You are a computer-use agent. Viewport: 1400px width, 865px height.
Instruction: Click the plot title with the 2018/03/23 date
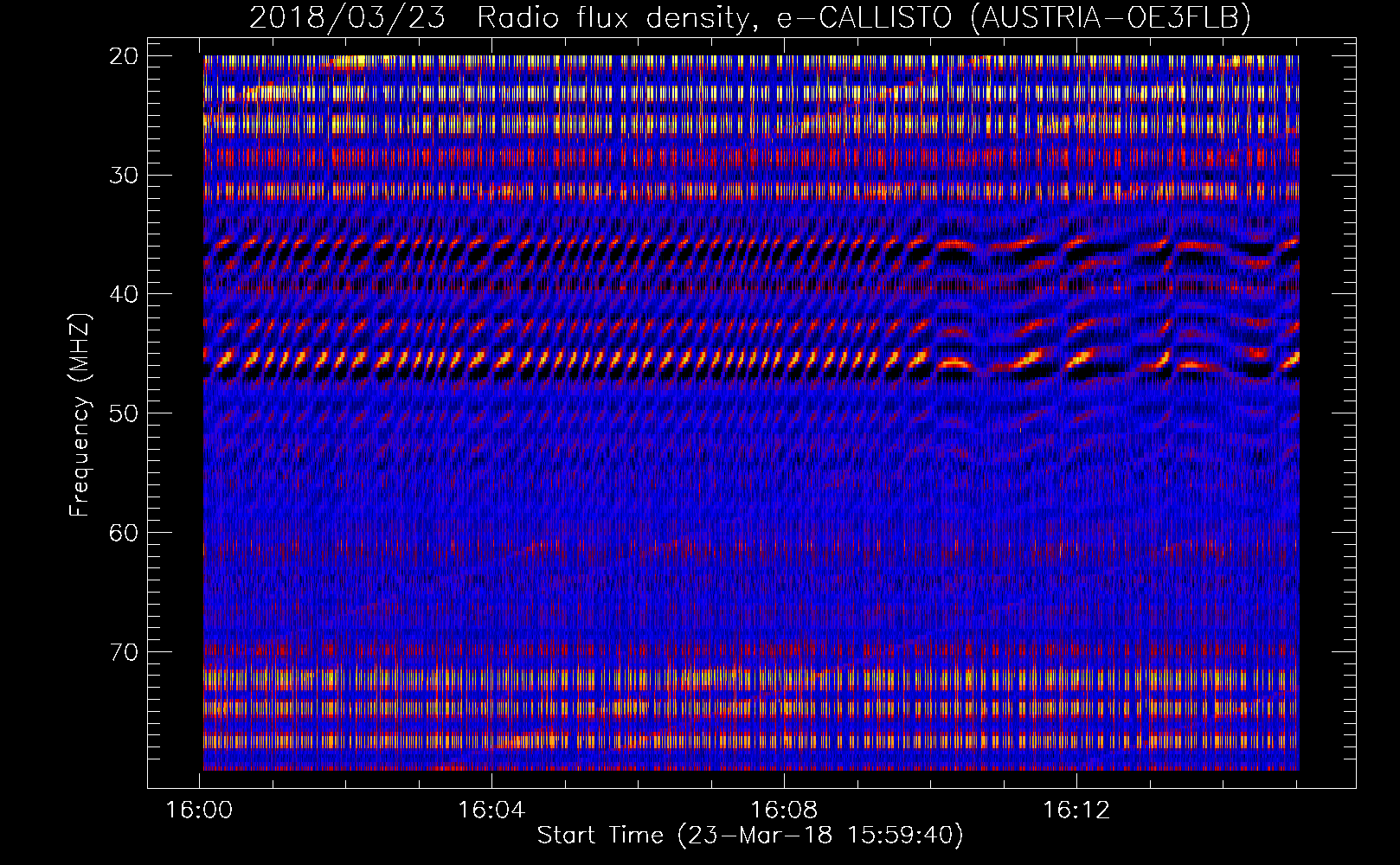pyautogui.click(x=750, y=17)
